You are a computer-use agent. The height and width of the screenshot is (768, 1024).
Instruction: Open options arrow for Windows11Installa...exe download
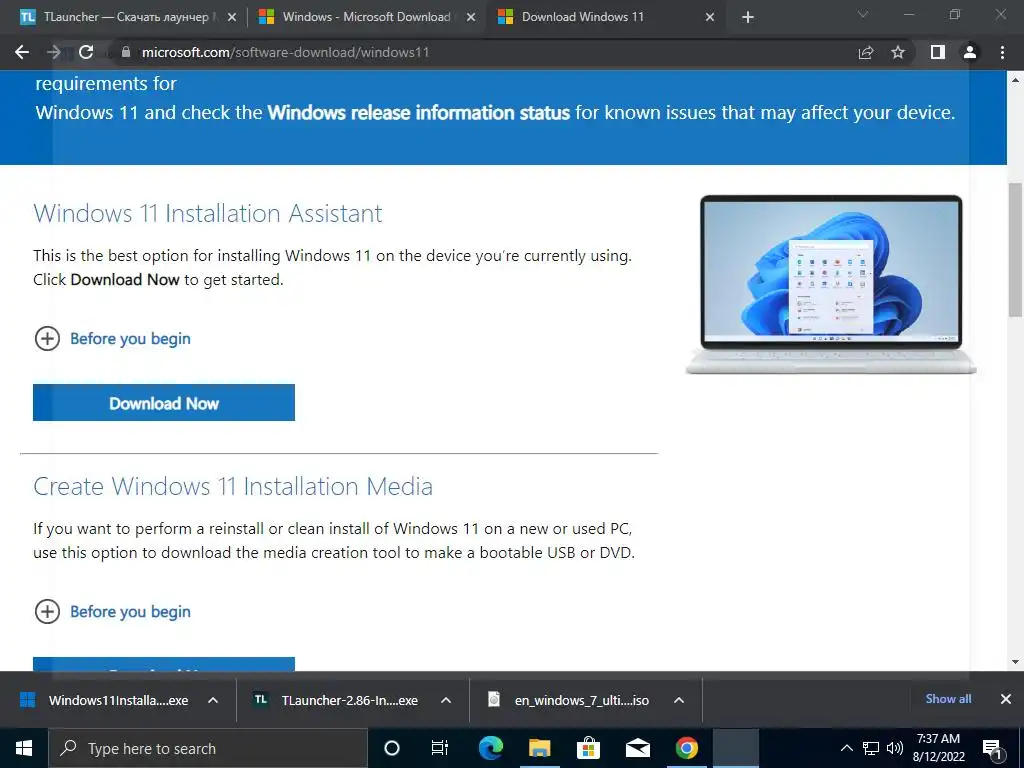point(213,700)
